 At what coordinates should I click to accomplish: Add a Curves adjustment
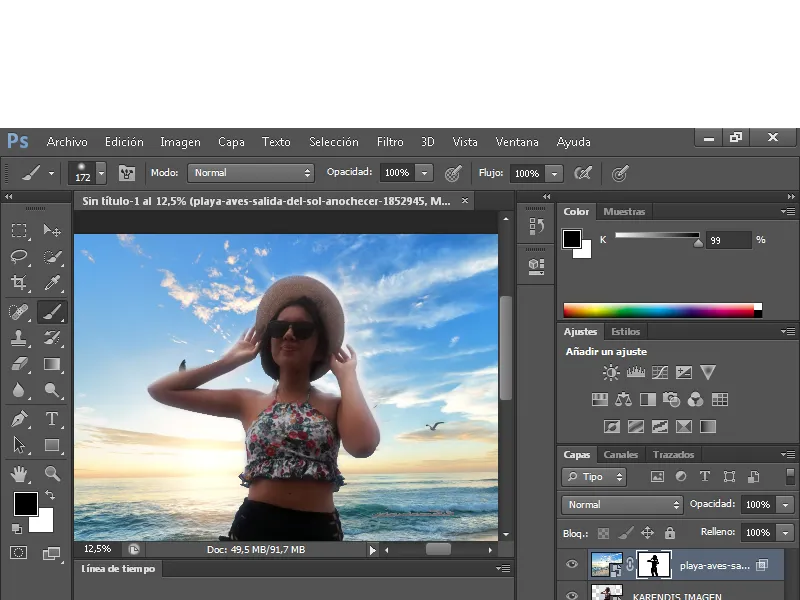click(x=660, y=372)
